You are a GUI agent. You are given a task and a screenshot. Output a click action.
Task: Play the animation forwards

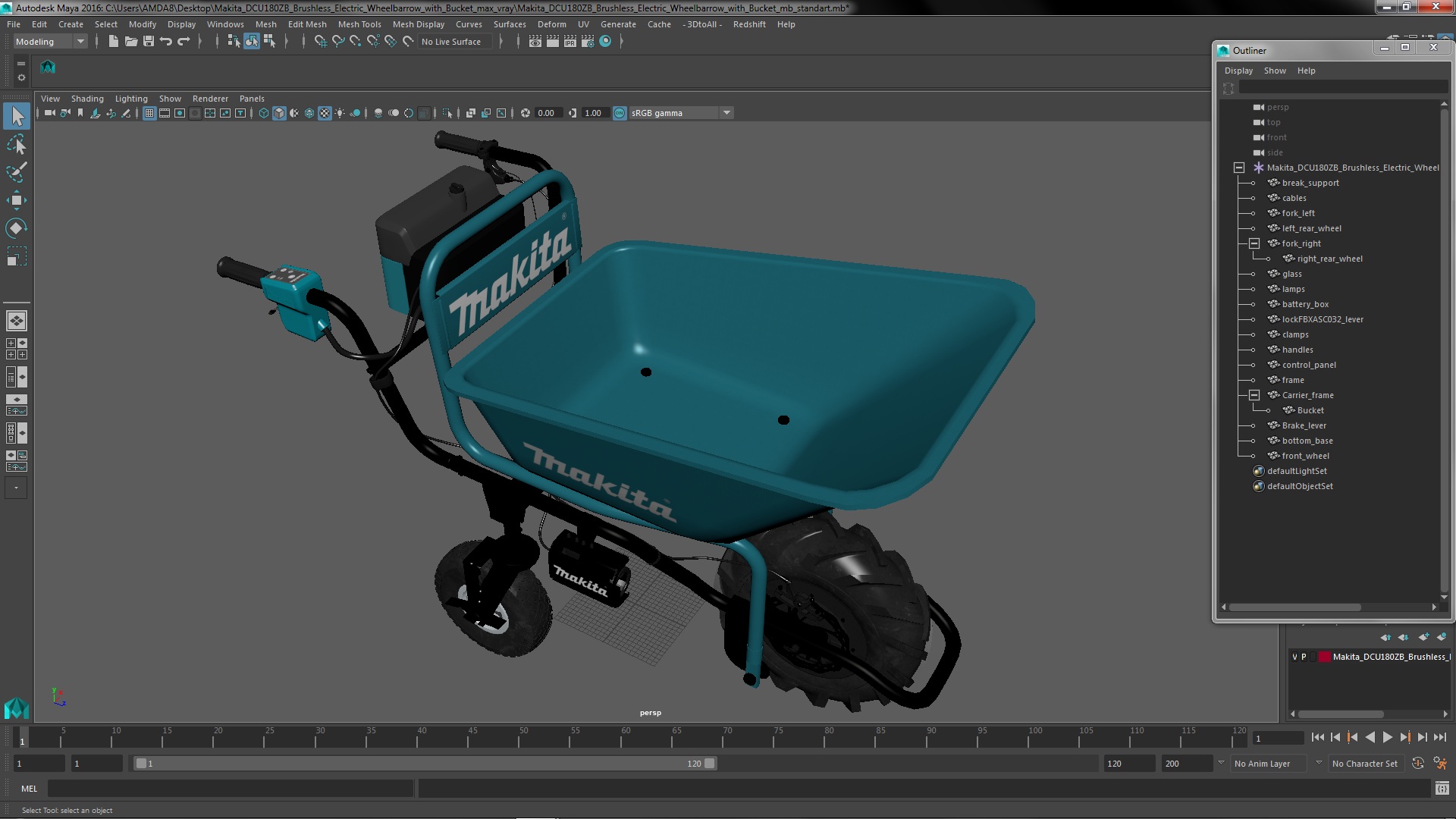pyautogui.click(x=1387, y=737)
